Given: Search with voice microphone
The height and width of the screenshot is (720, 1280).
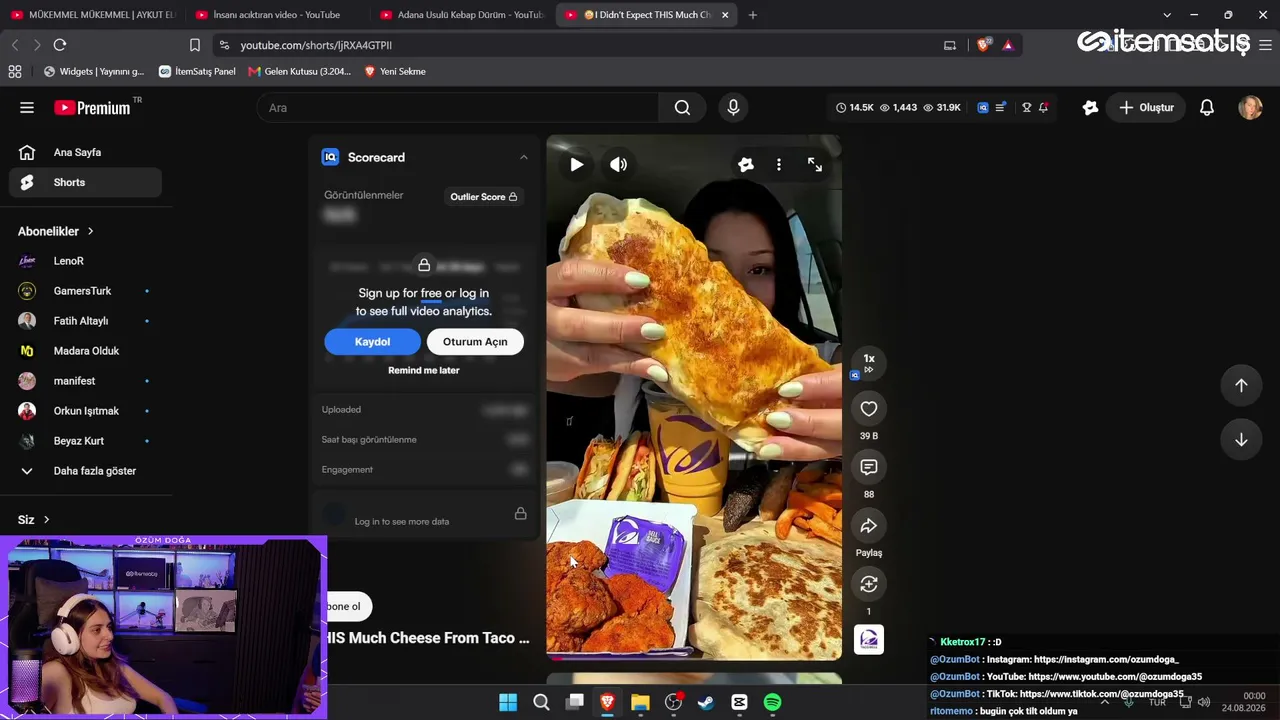Looking at the screenshot, I should (733, 108).
